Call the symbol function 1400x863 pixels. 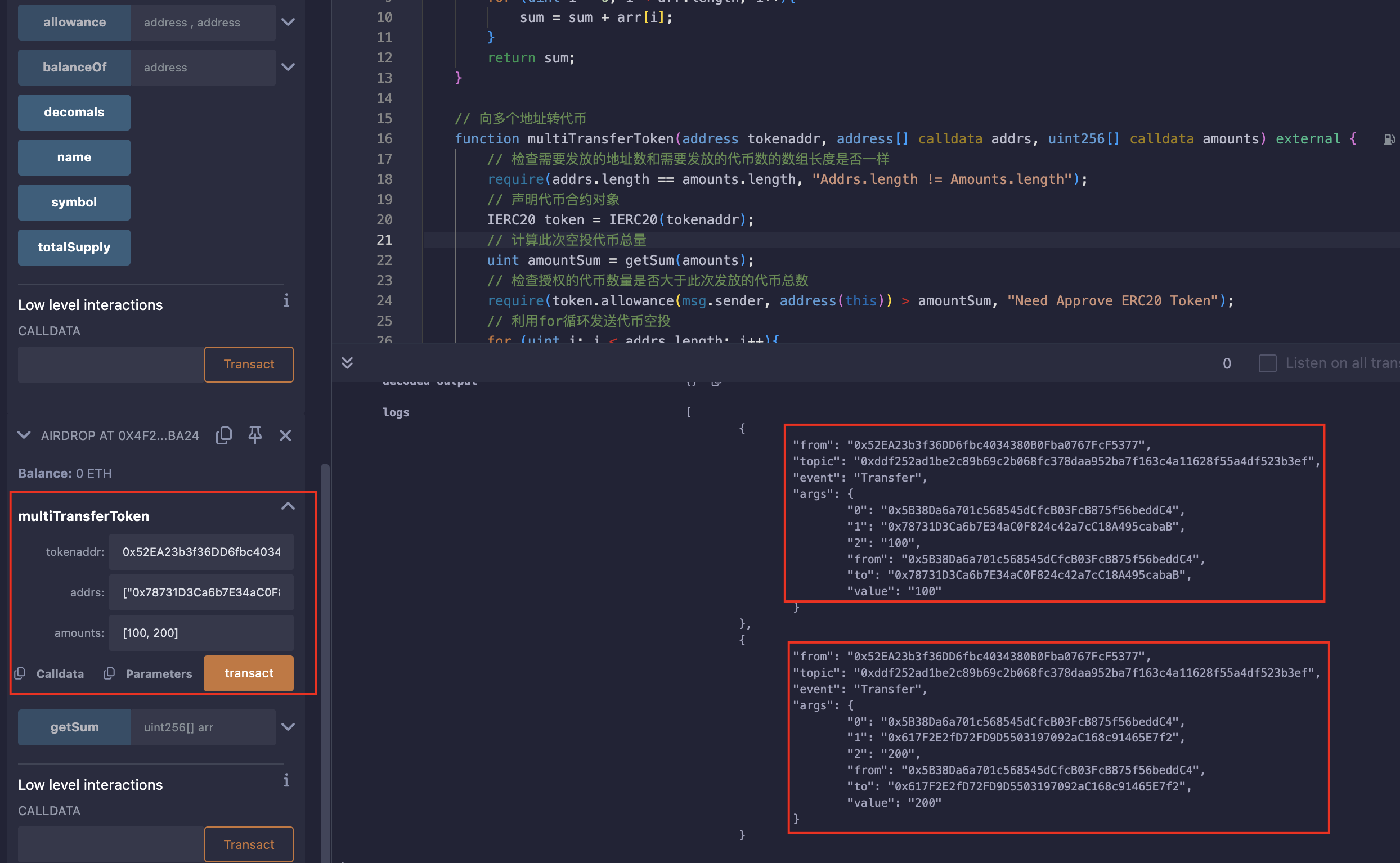click(74, 202)
